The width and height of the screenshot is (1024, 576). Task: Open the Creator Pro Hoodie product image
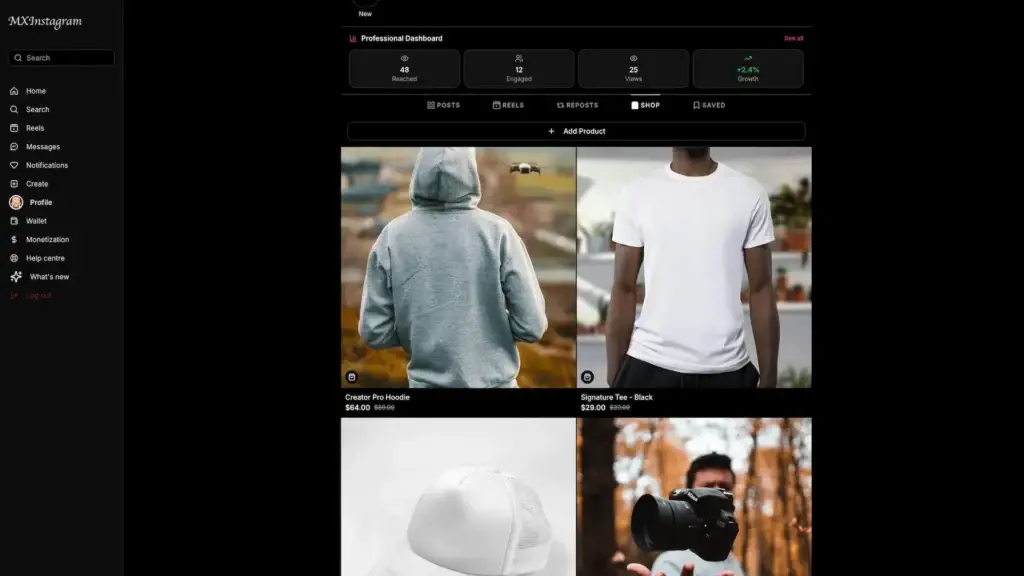(458, 267)
